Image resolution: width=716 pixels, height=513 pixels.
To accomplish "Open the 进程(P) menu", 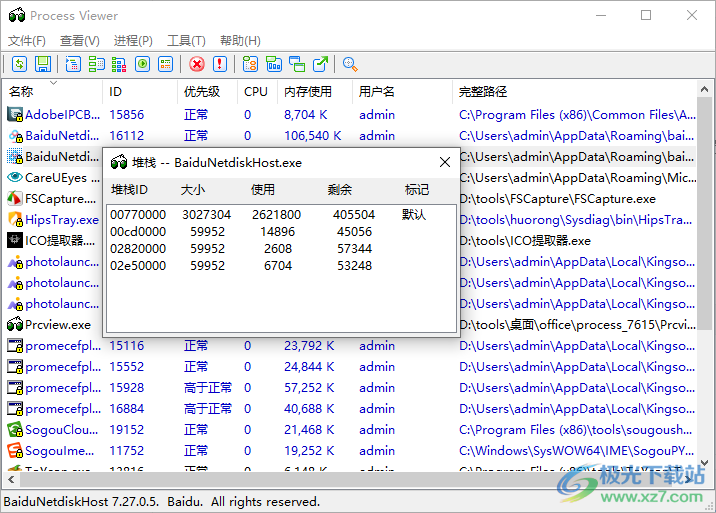I will click(133, 41).
